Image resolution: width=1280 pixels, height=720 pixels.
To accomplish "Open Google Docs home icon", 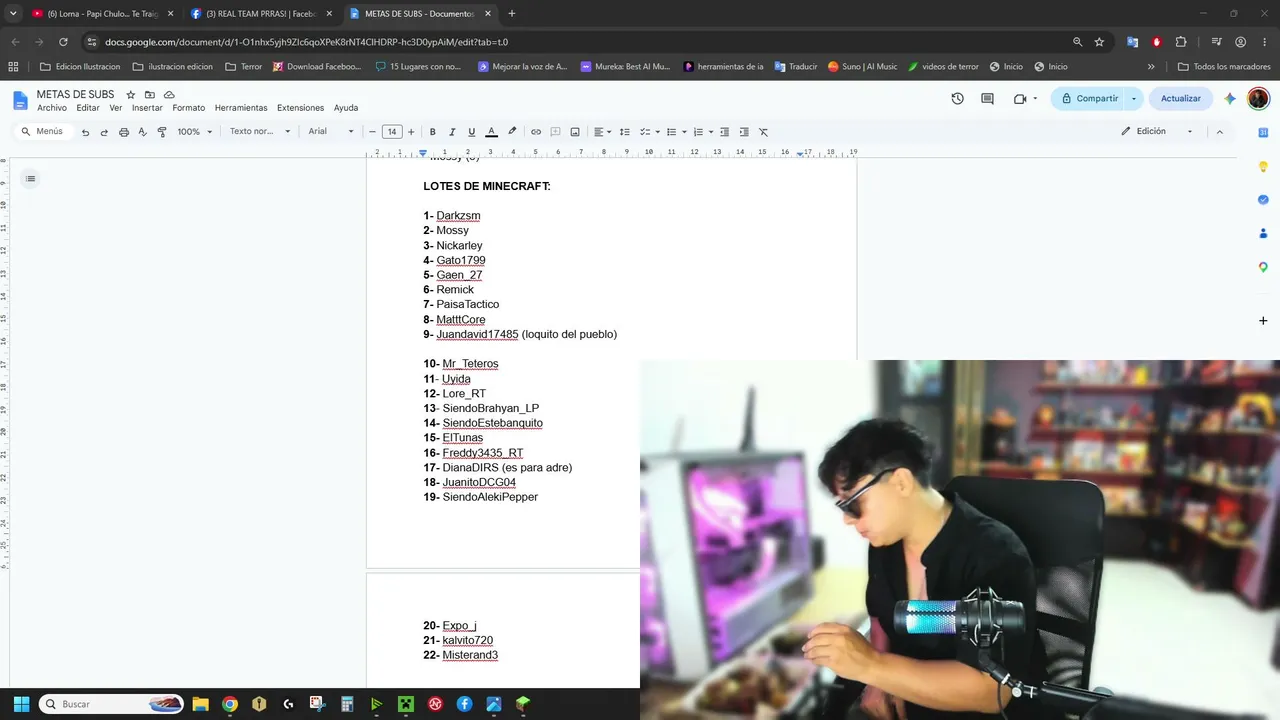I will click(21, 100).
